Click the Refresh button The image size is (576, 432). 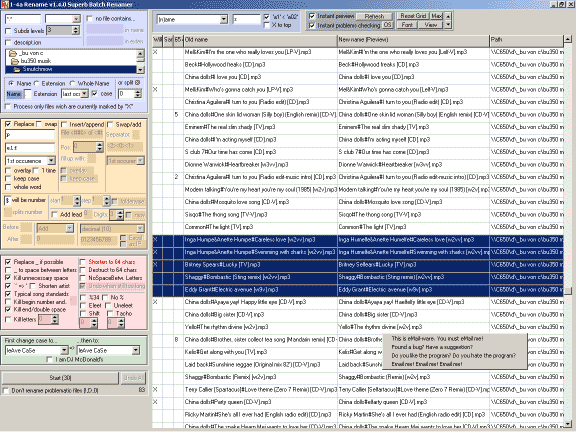[374, 17]
